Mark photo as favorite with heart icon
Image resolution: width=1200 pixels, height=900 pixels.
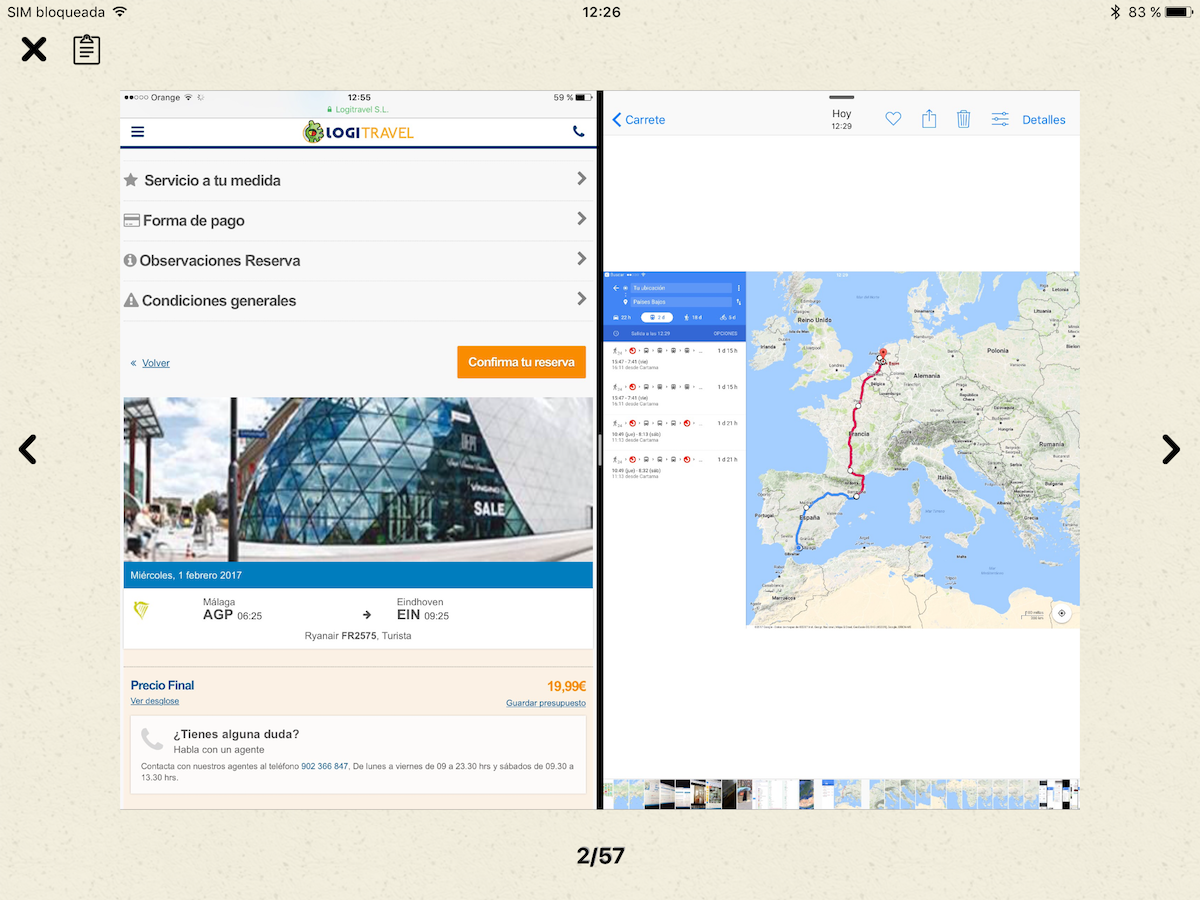click(893, 119)
